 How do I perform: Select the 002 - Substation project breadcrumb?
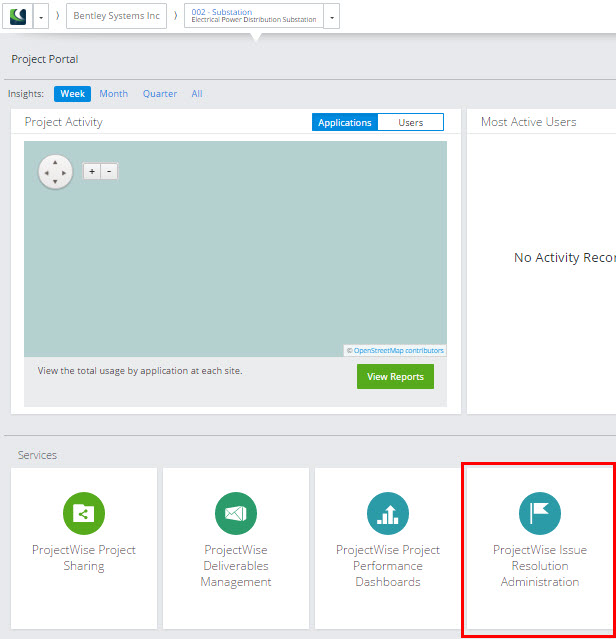coord(254,16)
